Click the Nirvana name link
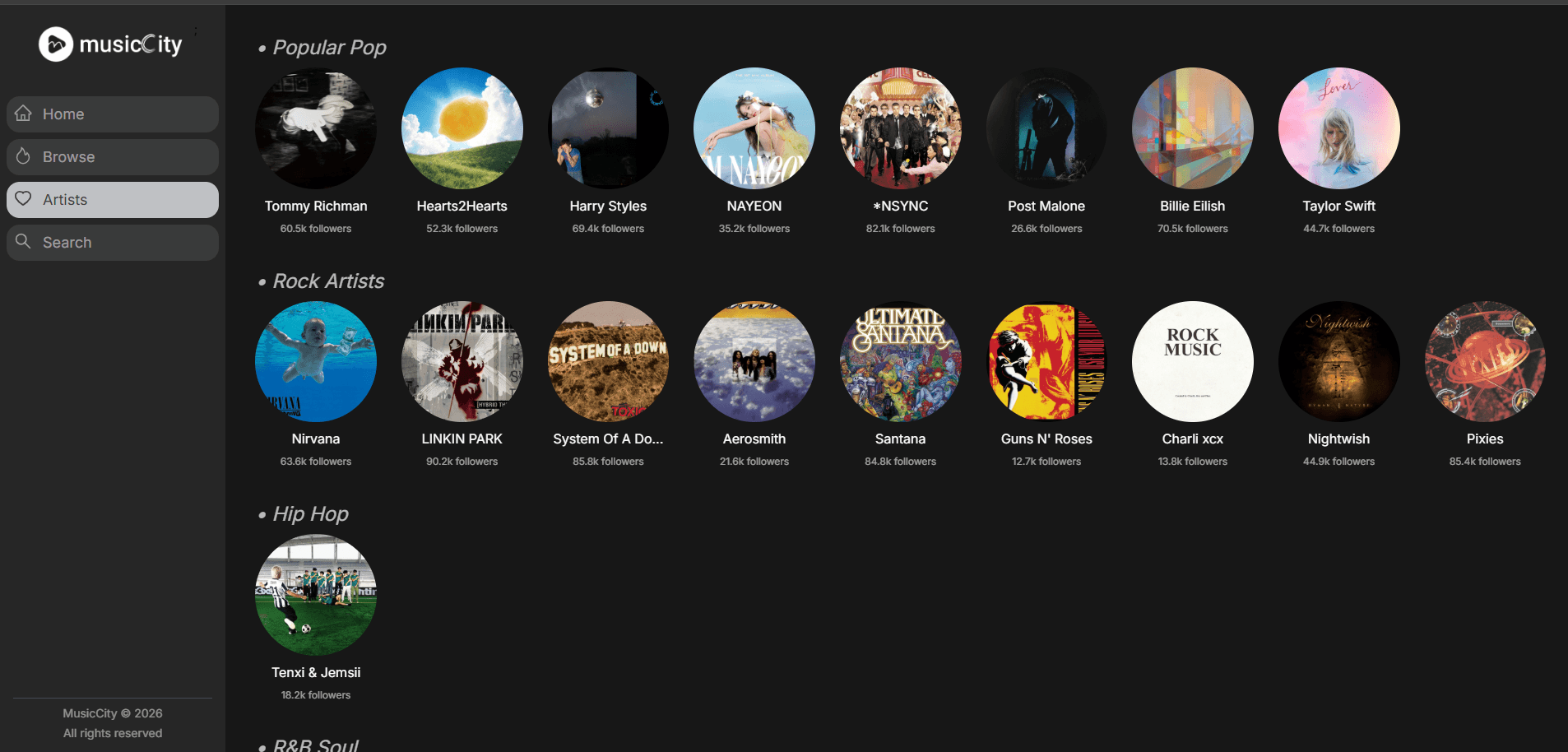 (316, 439)
